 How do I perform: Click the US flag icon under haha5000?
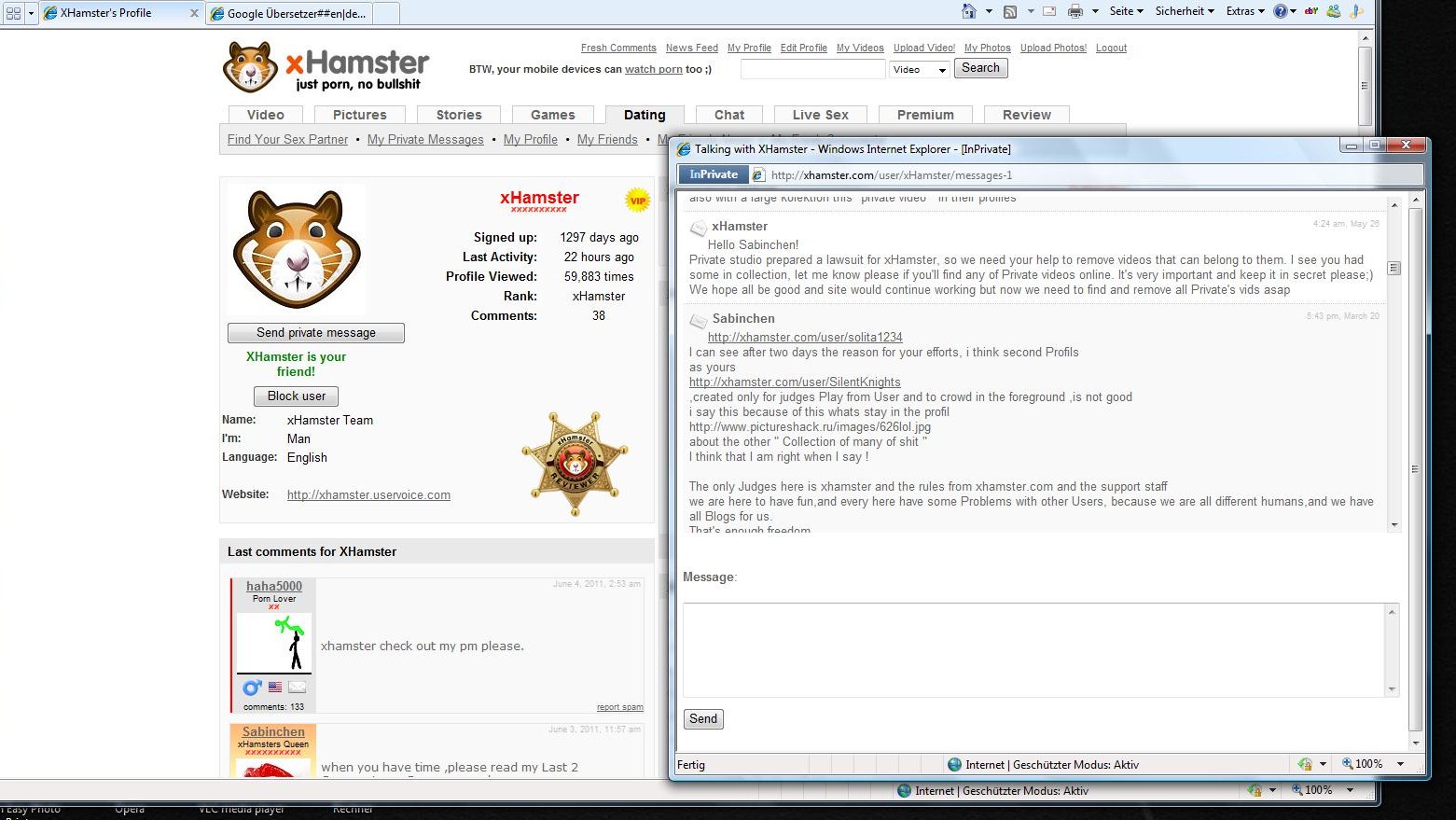pyautogui.click(x=275, y=688)
